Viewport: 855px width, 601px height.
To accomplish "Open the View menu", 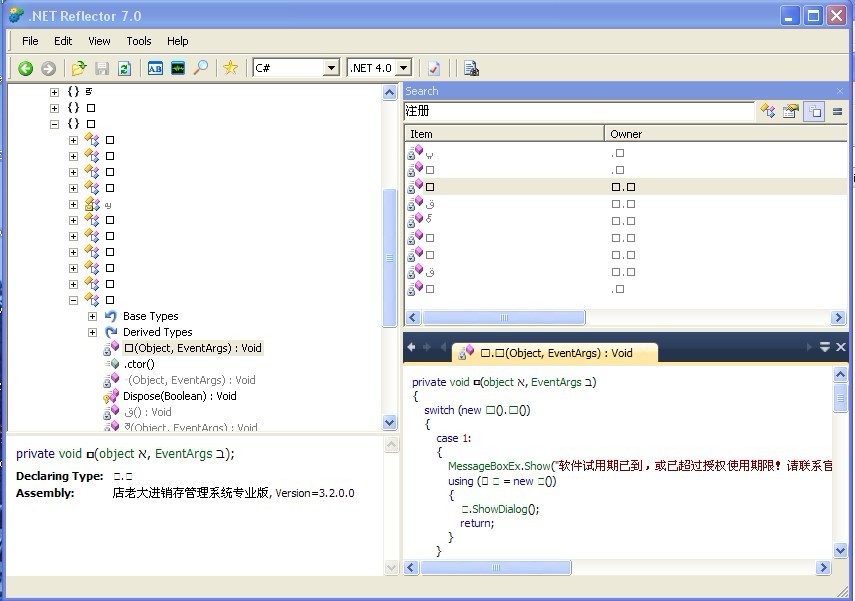I will click(99, 41).
